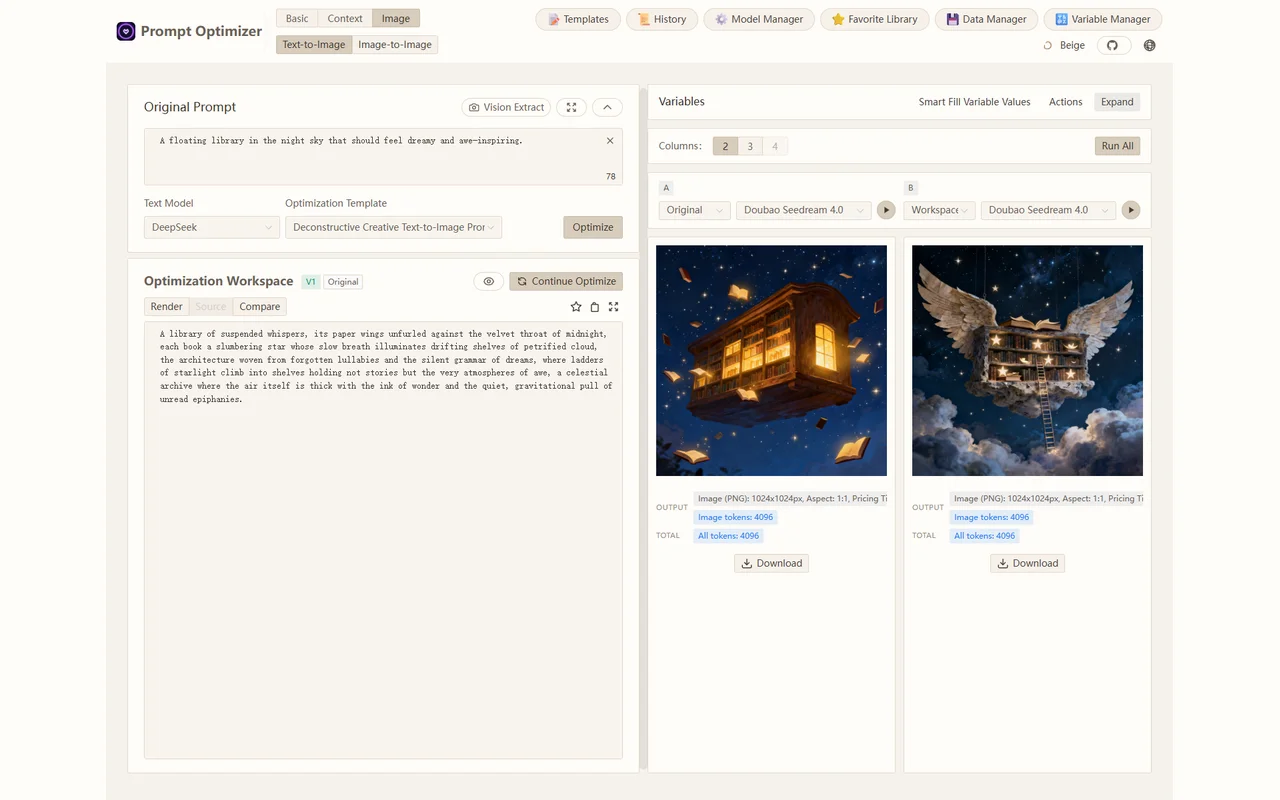Click column B image info PNG tag
1280x800 pixels.
click(x=1047, y=498)
